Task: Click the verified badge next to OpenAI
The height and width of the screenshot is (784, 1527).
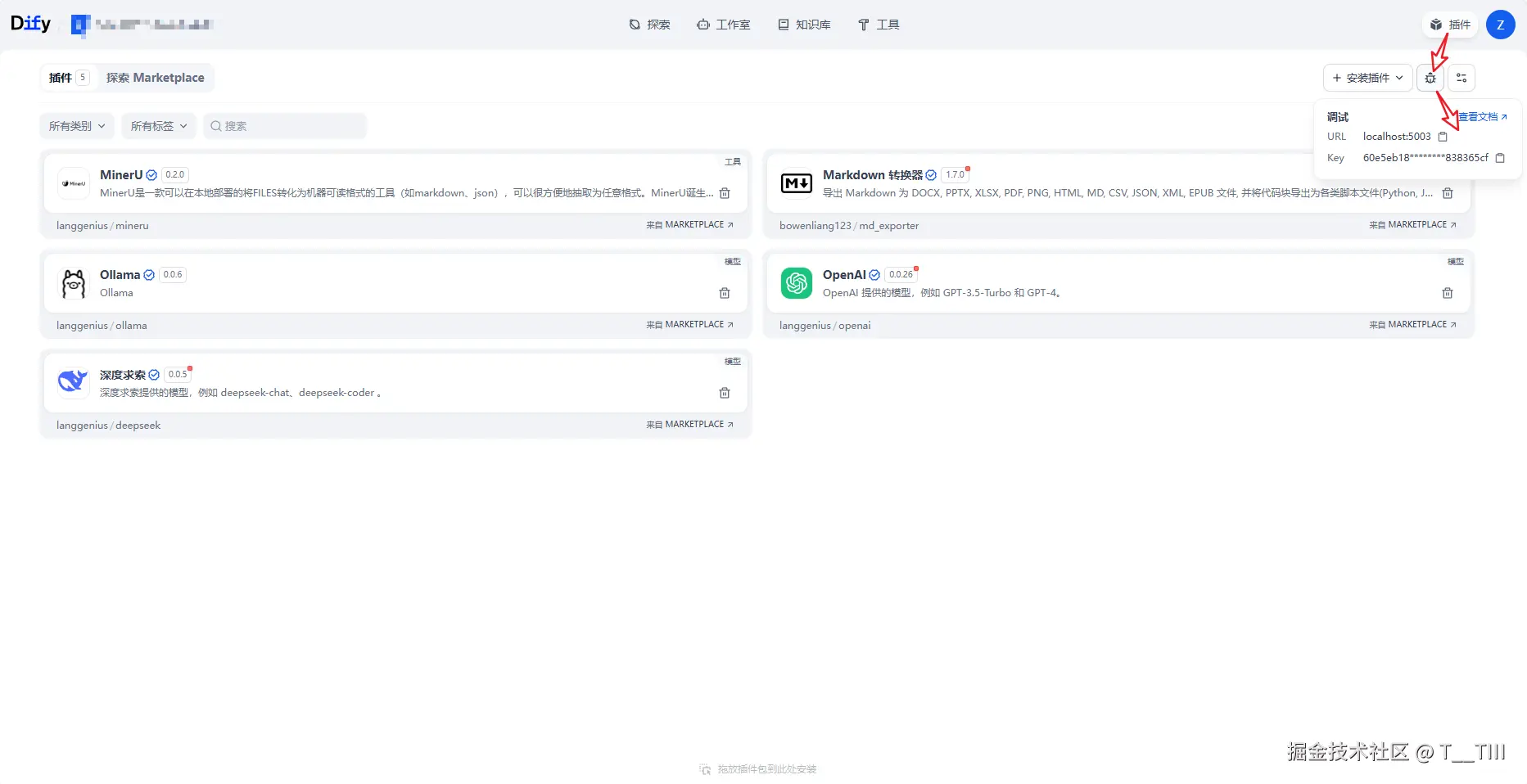Action: (x=874, y=275)
